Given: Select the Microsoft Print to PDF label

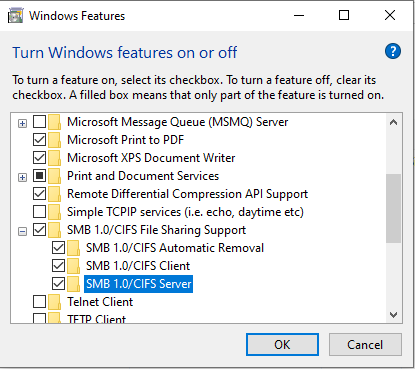Looking at the screenshot, I should tap(125, 140).
